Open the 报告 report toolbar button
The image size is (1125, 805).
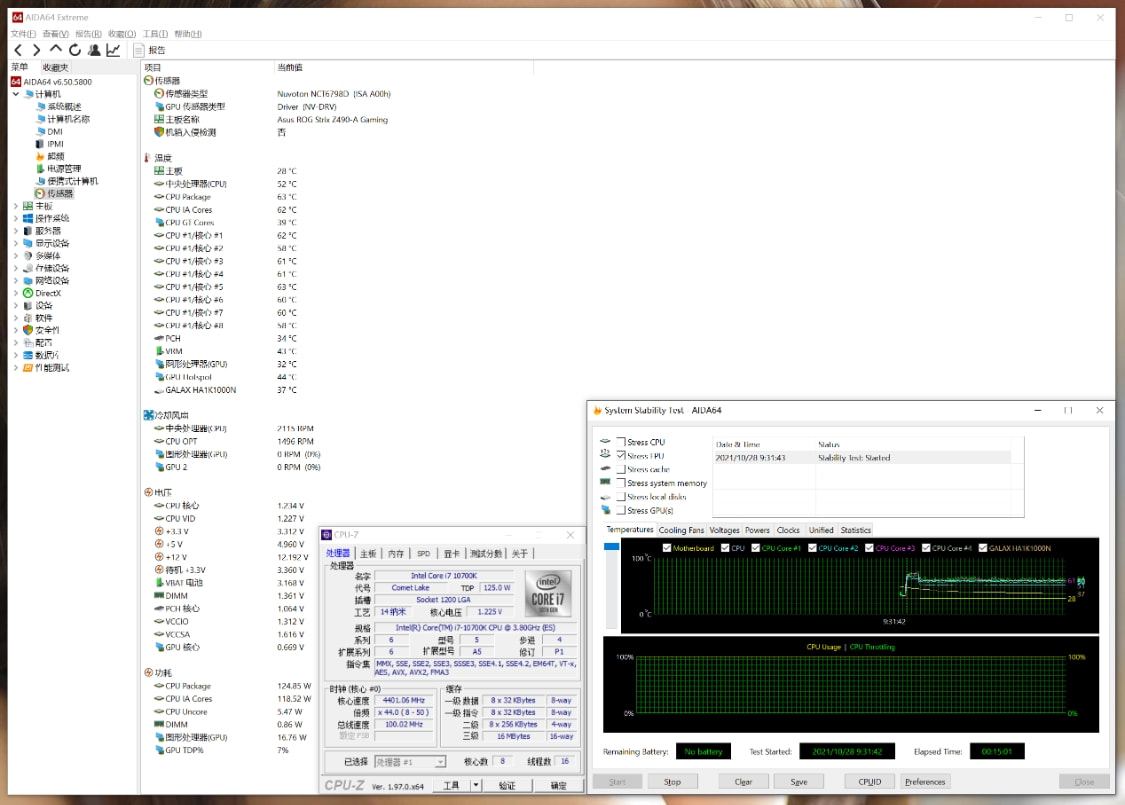[x=151, y=50]
